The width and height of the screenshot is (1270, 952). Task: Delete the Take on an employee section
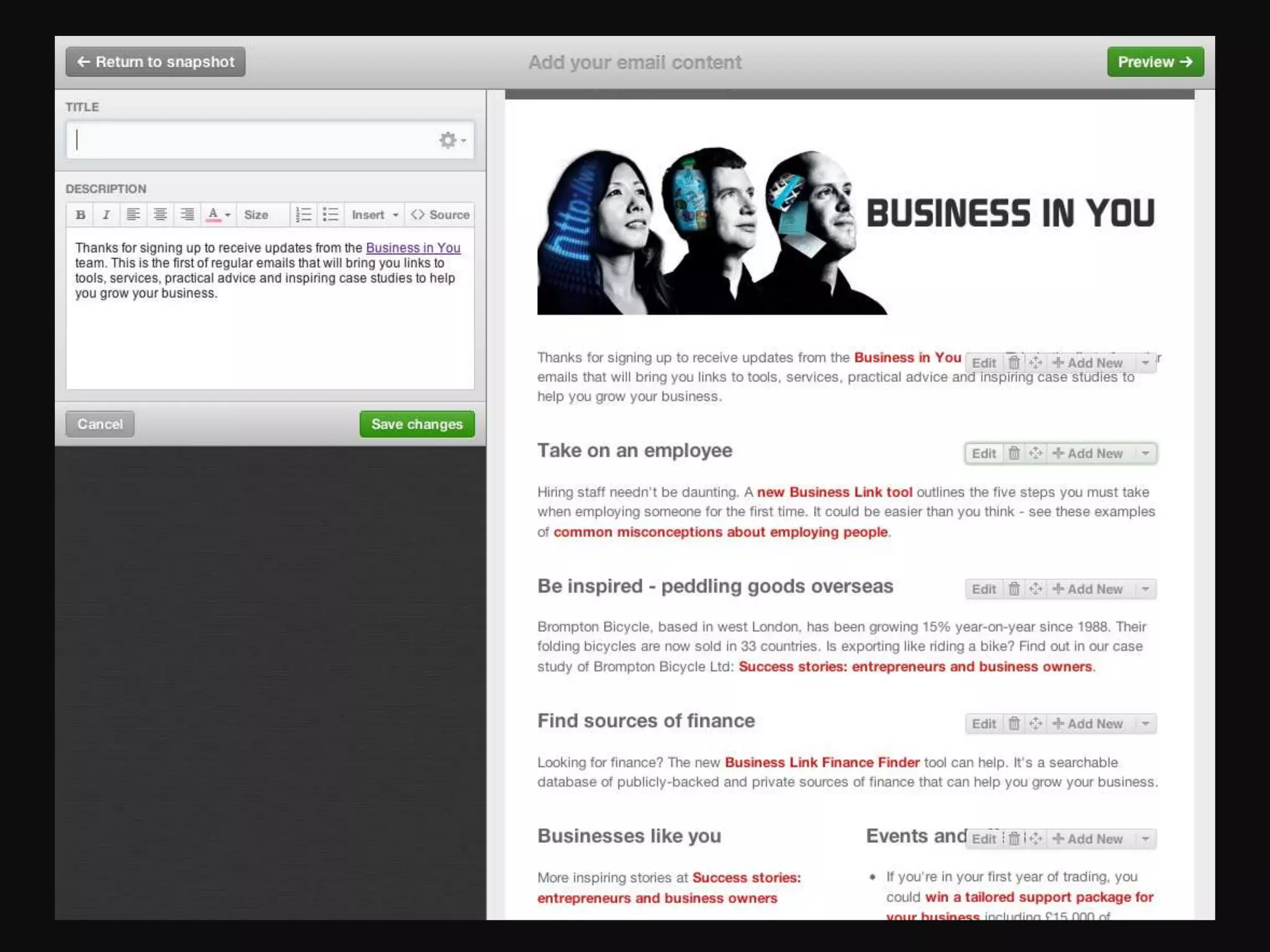[x=1014, y=453]
